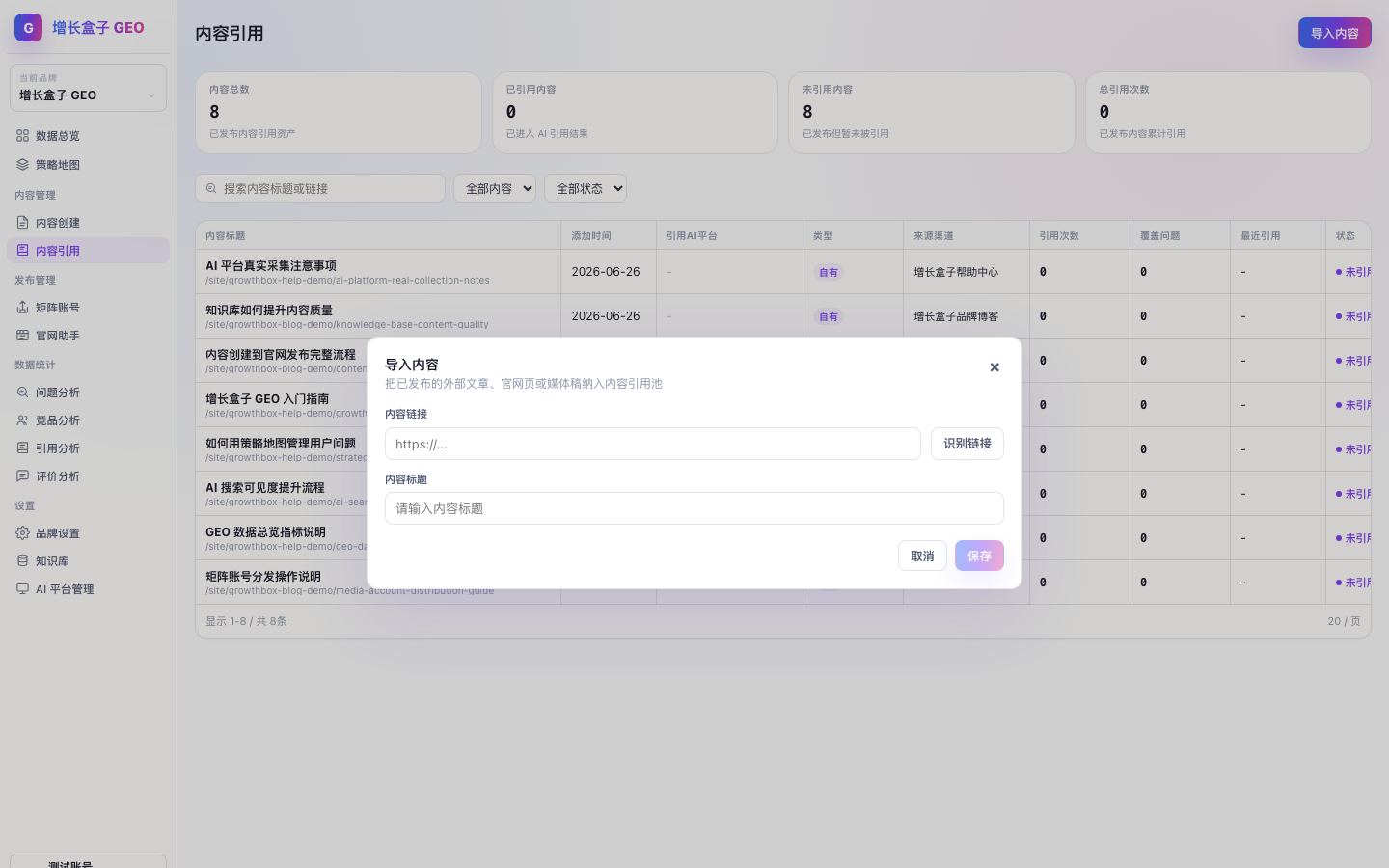Image resolution: width=1389 pixels, height=868 pixels.
Task: Click the 知识库如何提升内容质量 row title
Action: tap(269, 310)
